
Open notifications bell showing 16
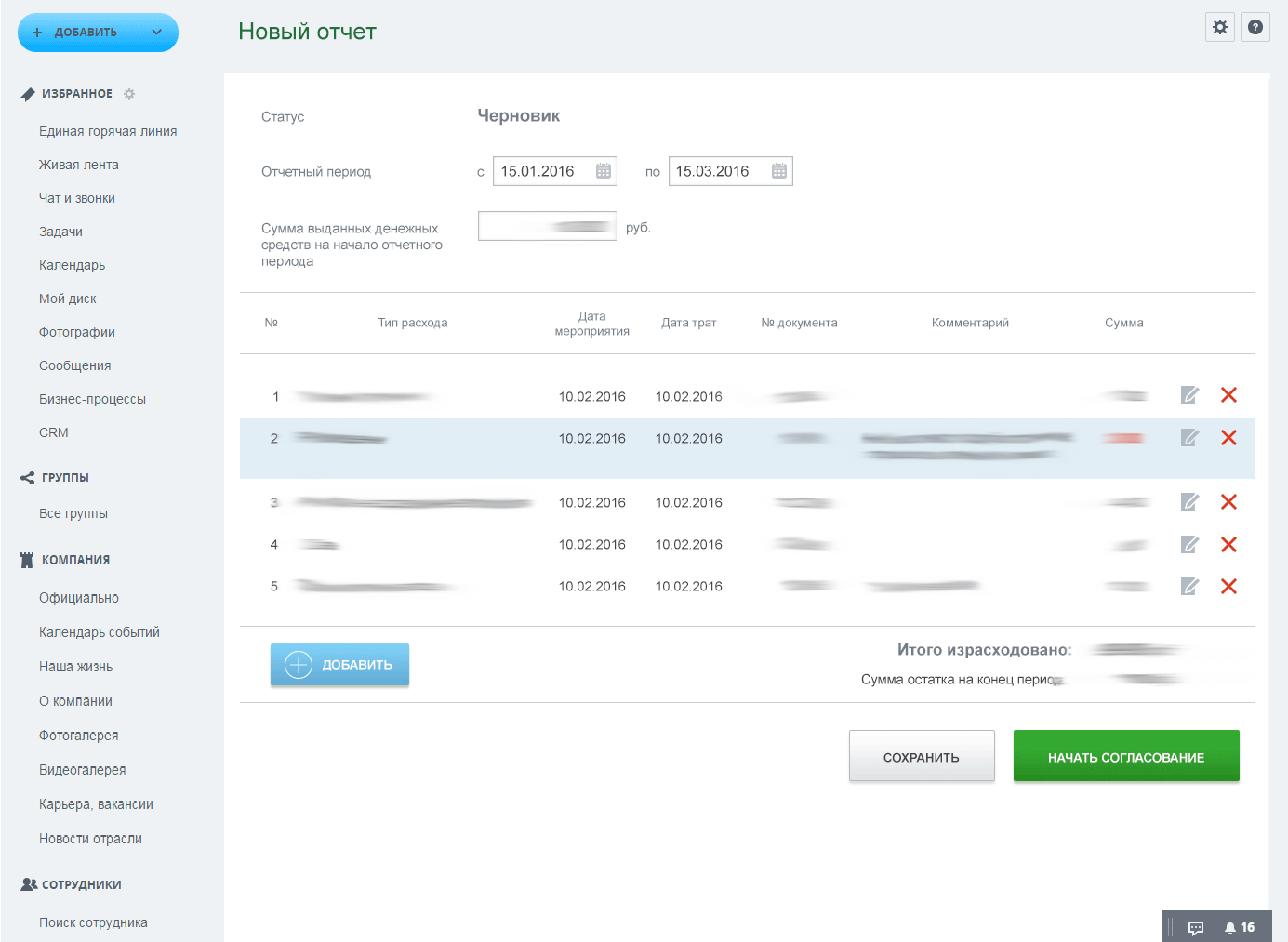1240,927
